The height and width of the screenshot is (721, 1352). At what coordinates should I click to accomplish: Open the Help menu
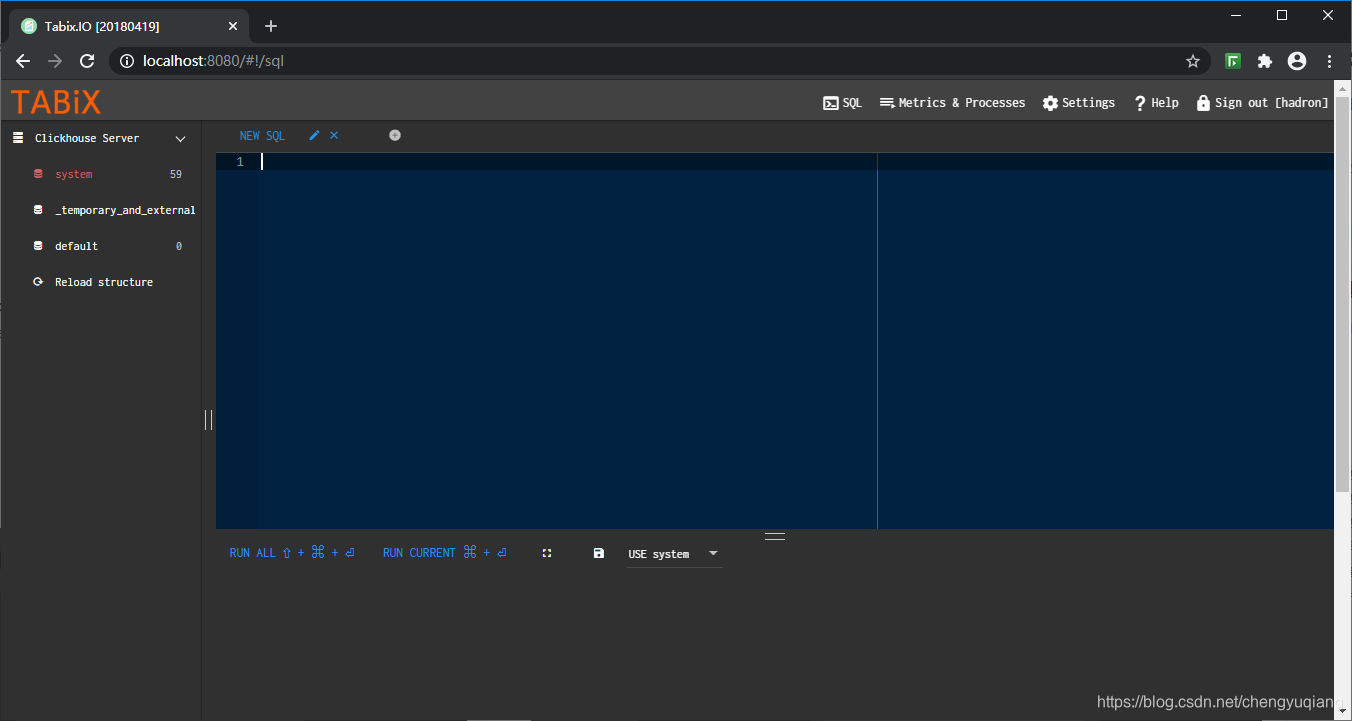[x=1156, y=103]
